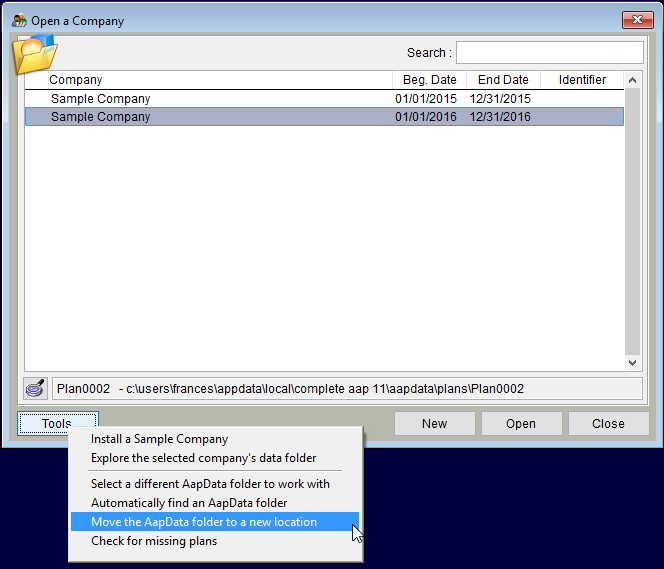Image resolution: width=664 pixels, height=569 pixels.
Task: Click the 12/31/2015 end date cell
Action: tap(500, 99)
